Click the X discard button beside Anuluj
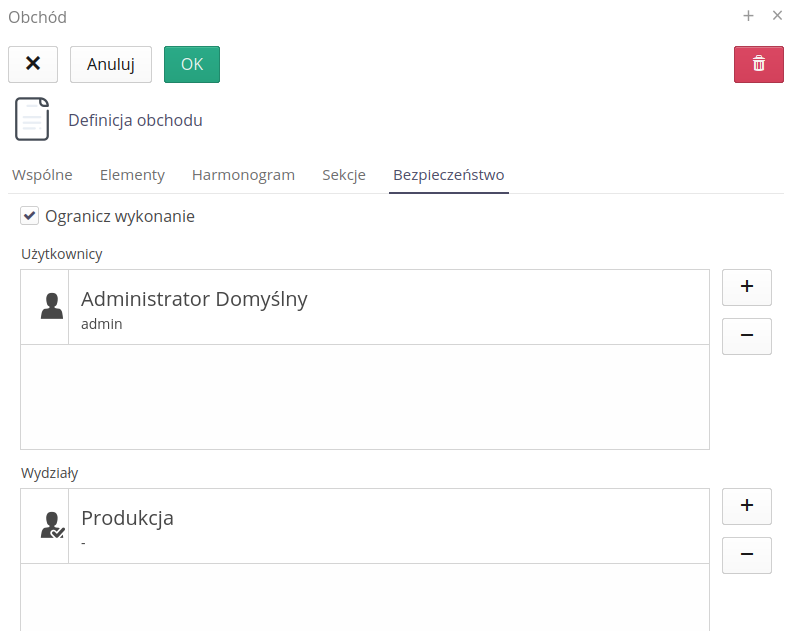 33,64
